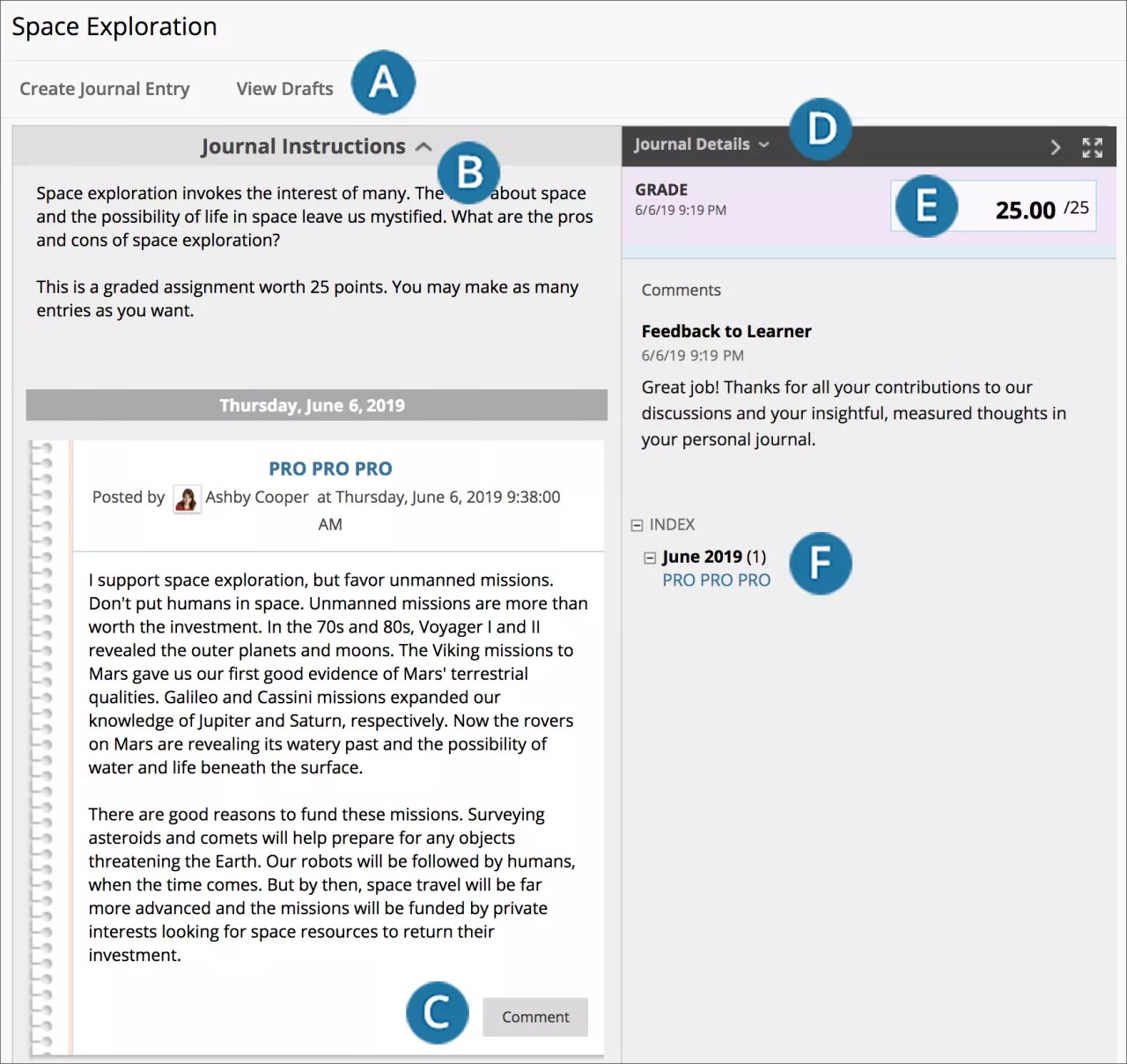Click the blue F marker beside June 2019
Image resolution: width=1127 pixels, height=1064 pixels.
[820, 564]
